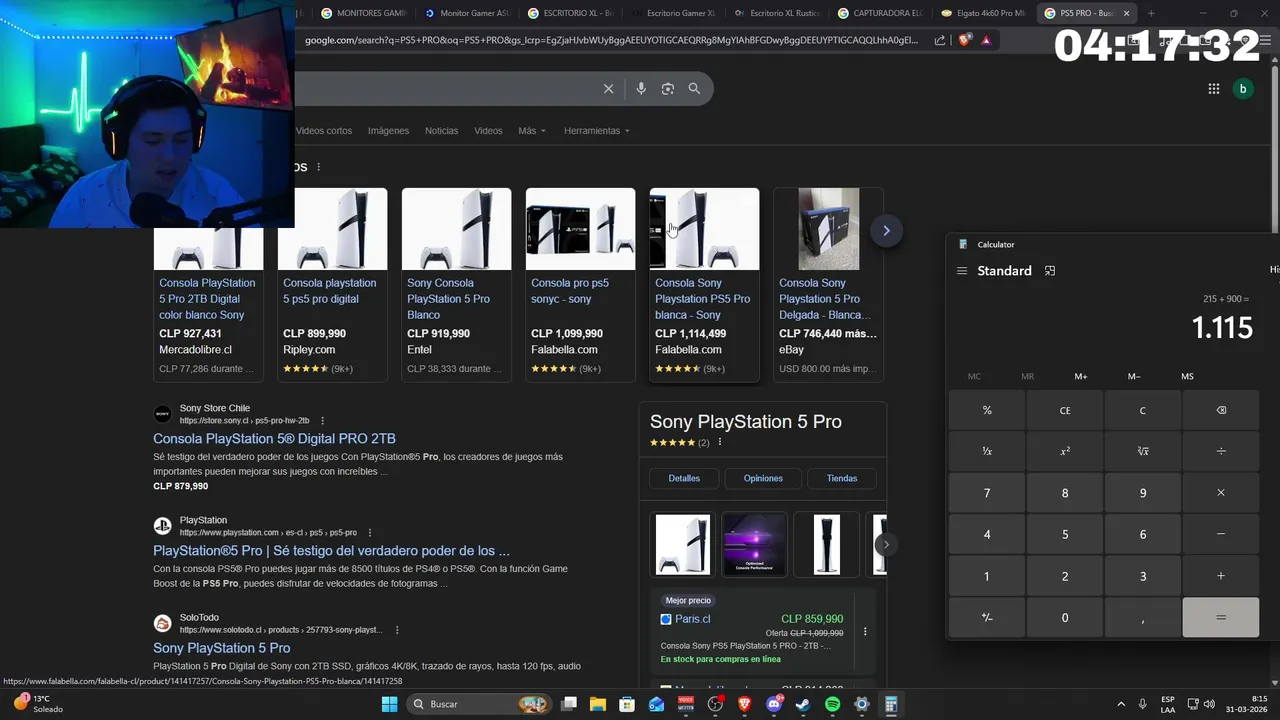Click the percent button in Calculator

(987, 410)
